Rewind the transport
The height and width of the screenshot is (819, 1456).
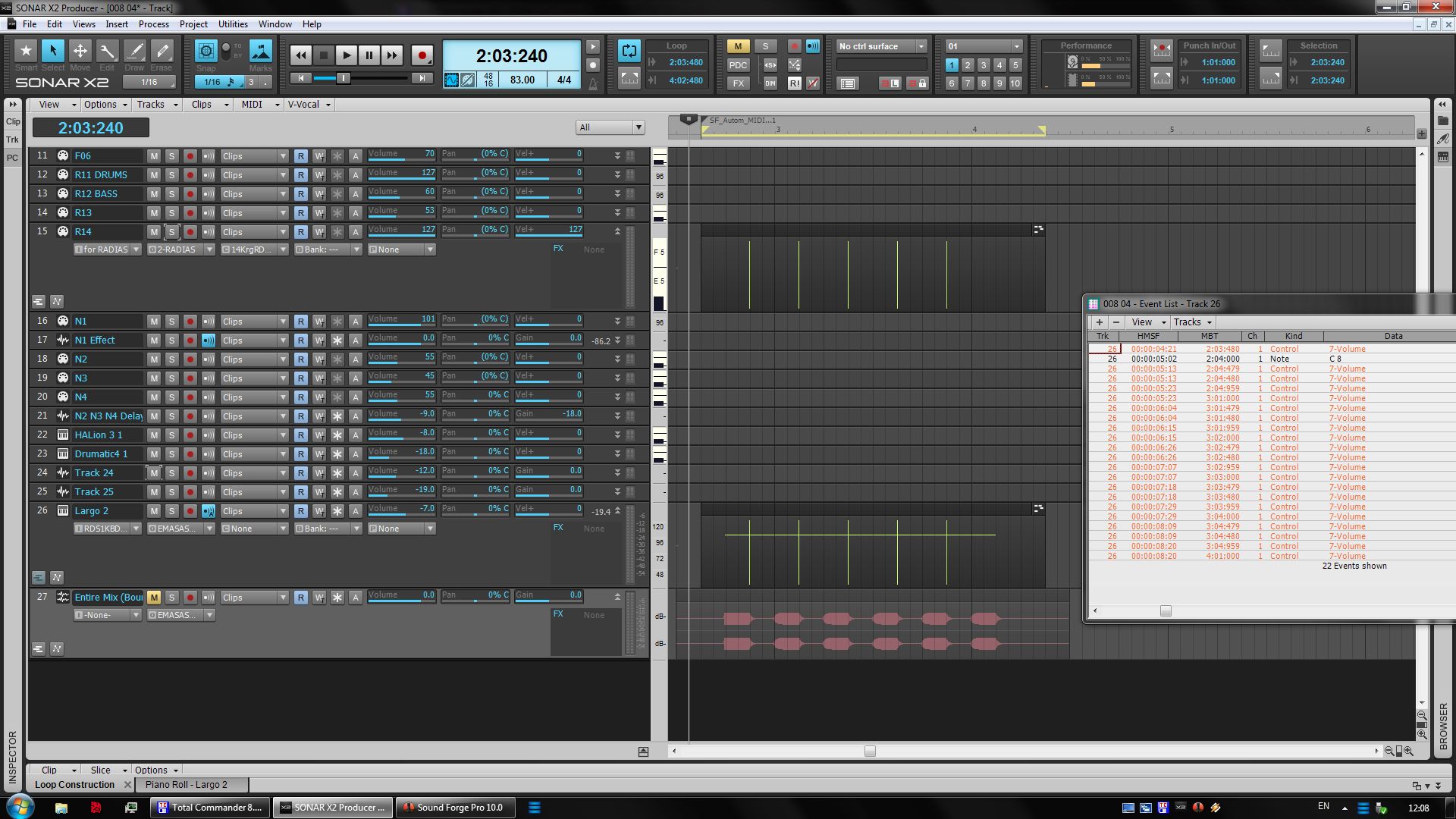pyautogui.click(x=301, y=55)
